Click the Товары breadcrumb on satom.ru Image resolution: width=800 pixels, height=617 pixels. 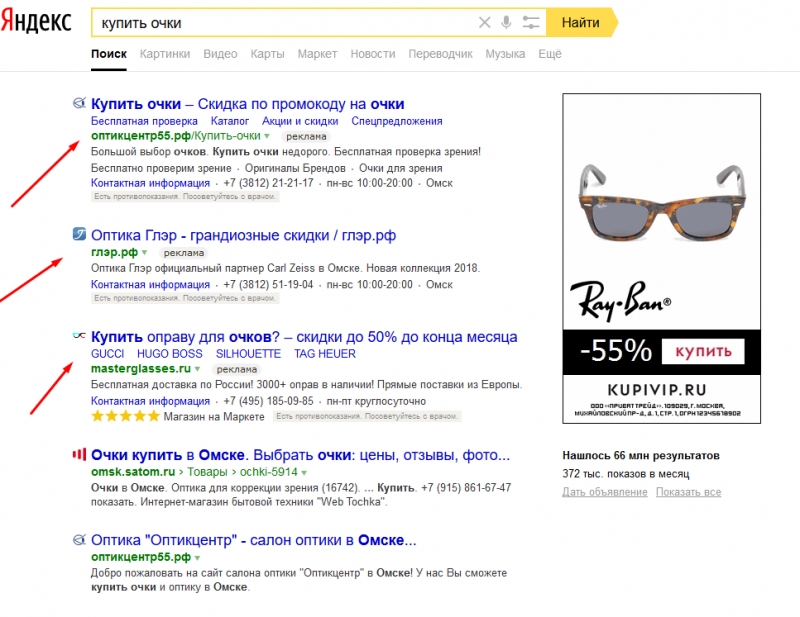point(207,472)
